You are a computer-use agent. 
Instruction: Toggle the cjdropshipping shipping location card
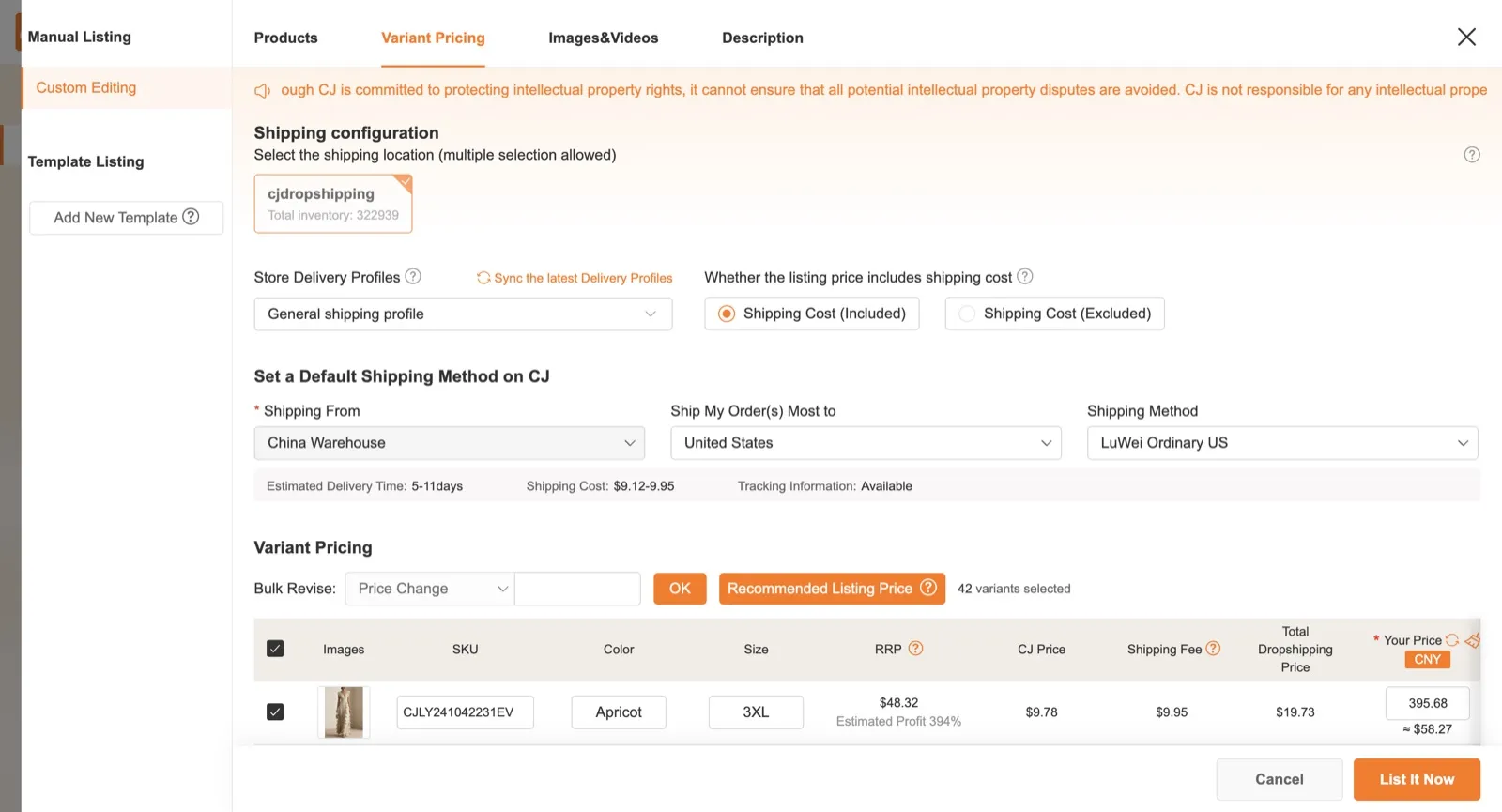(333, 204)
